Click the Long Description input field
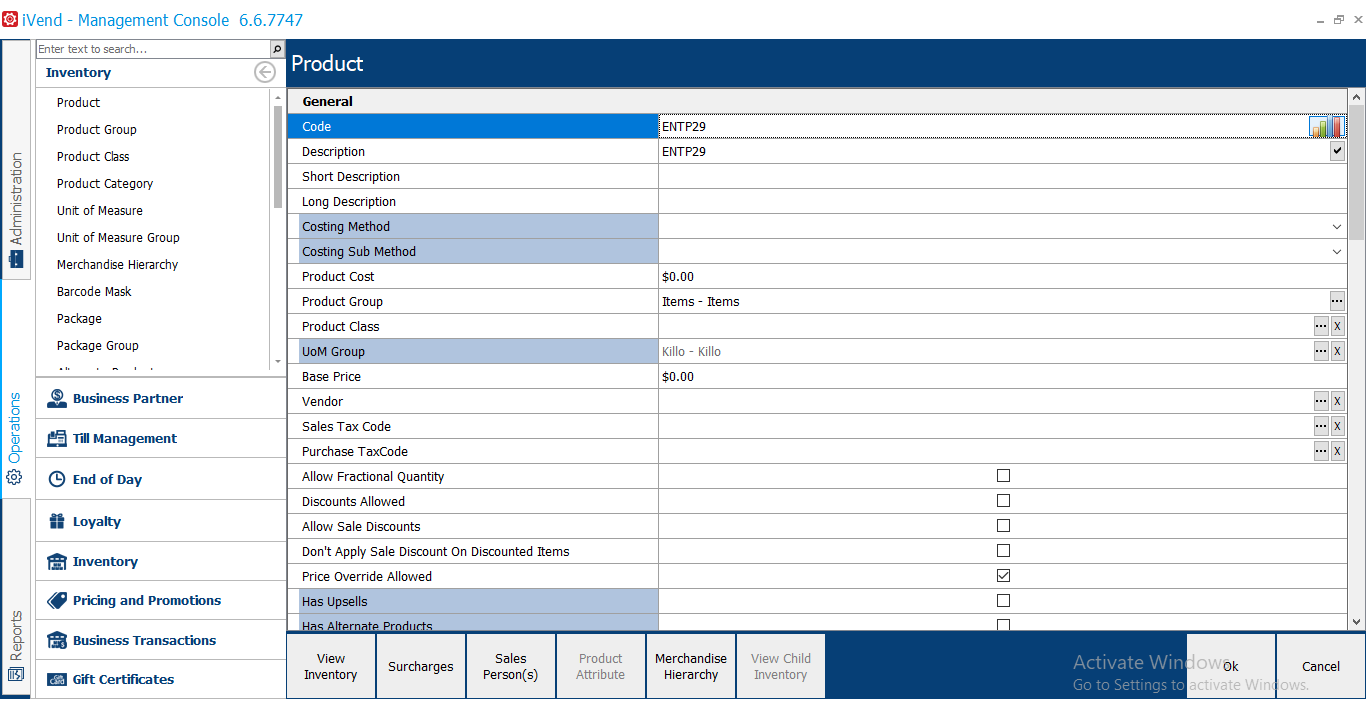The height and width of the screenshot is (707, 1366). click(x=1002, y=201)
